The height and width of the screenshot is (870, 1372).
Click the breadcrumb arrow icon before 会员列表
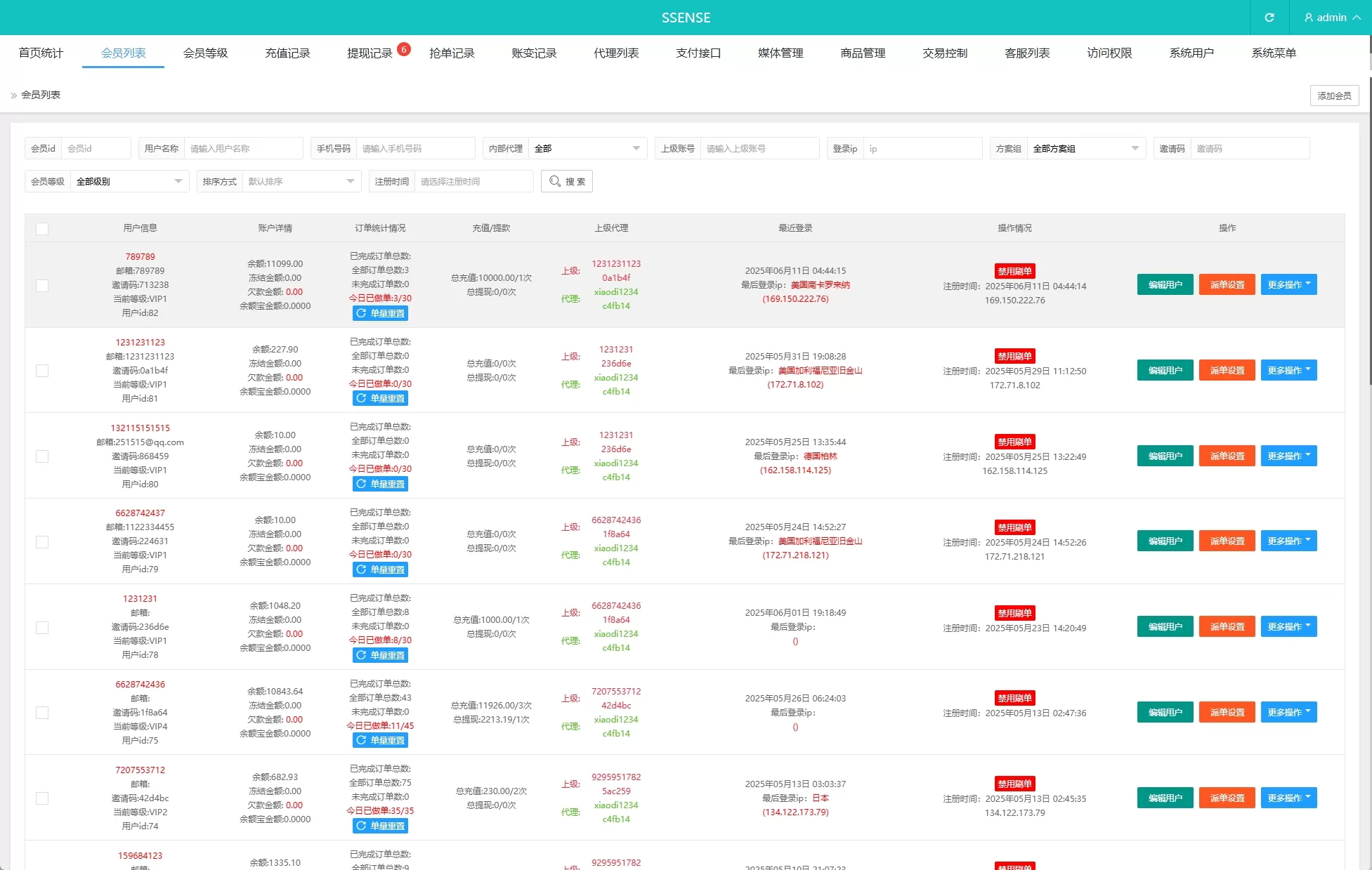click(x=13, y=95)
